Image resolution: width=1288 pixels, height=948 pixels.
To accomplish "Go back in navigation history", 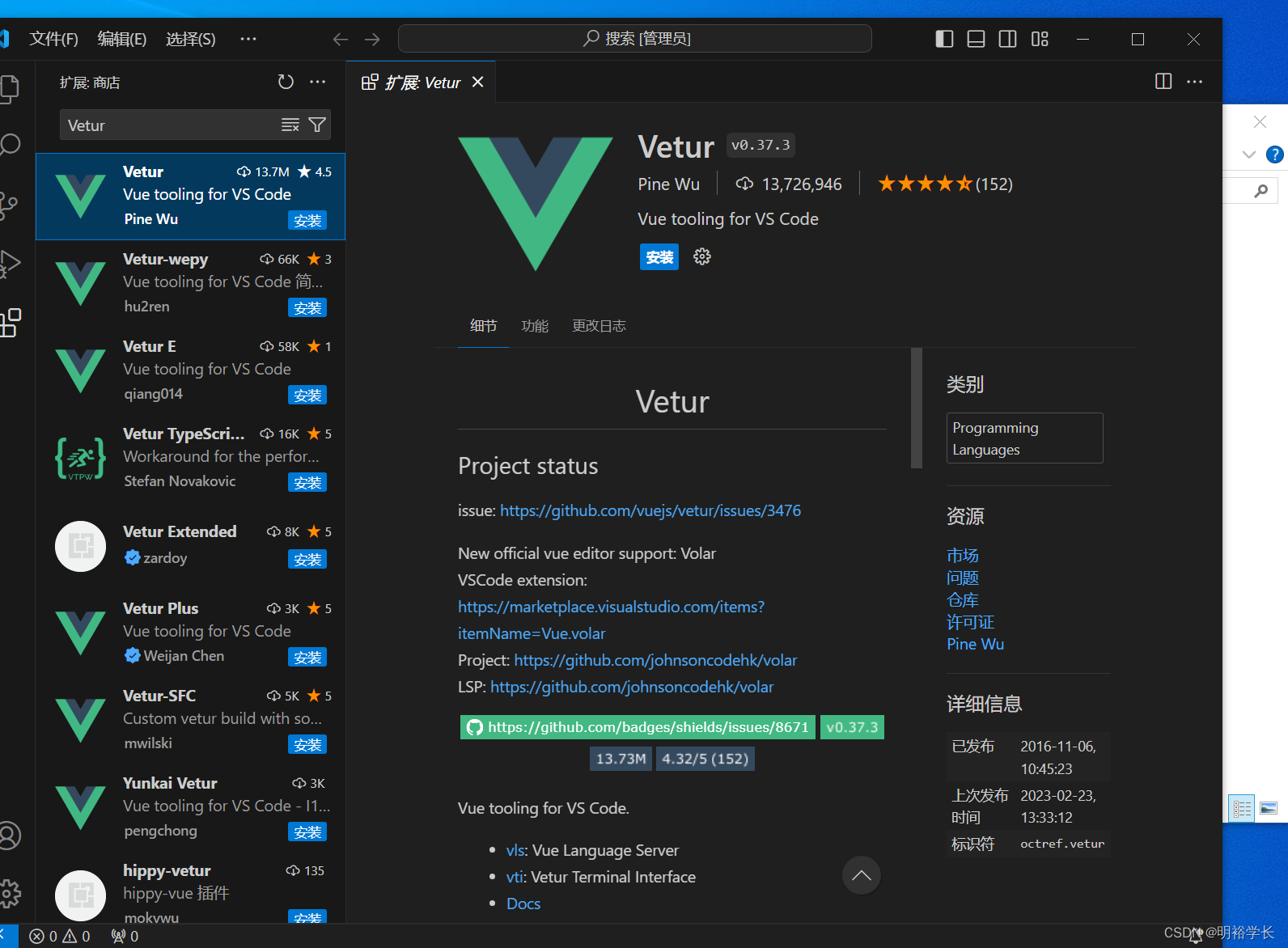I will click(341, 39).
